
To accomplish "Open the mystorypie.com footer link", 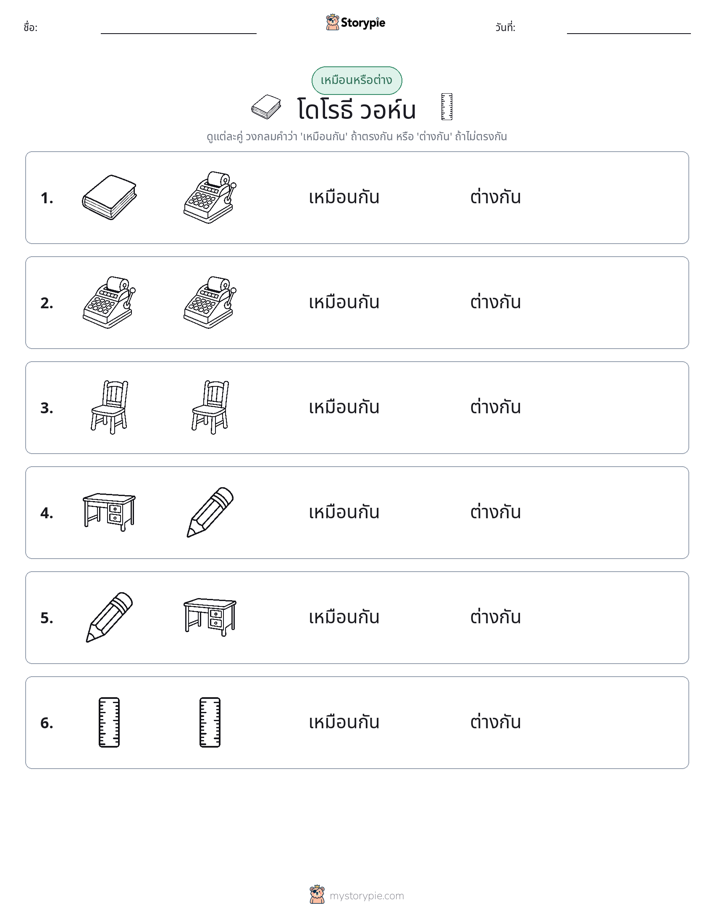I will click(x=357, y=895).
